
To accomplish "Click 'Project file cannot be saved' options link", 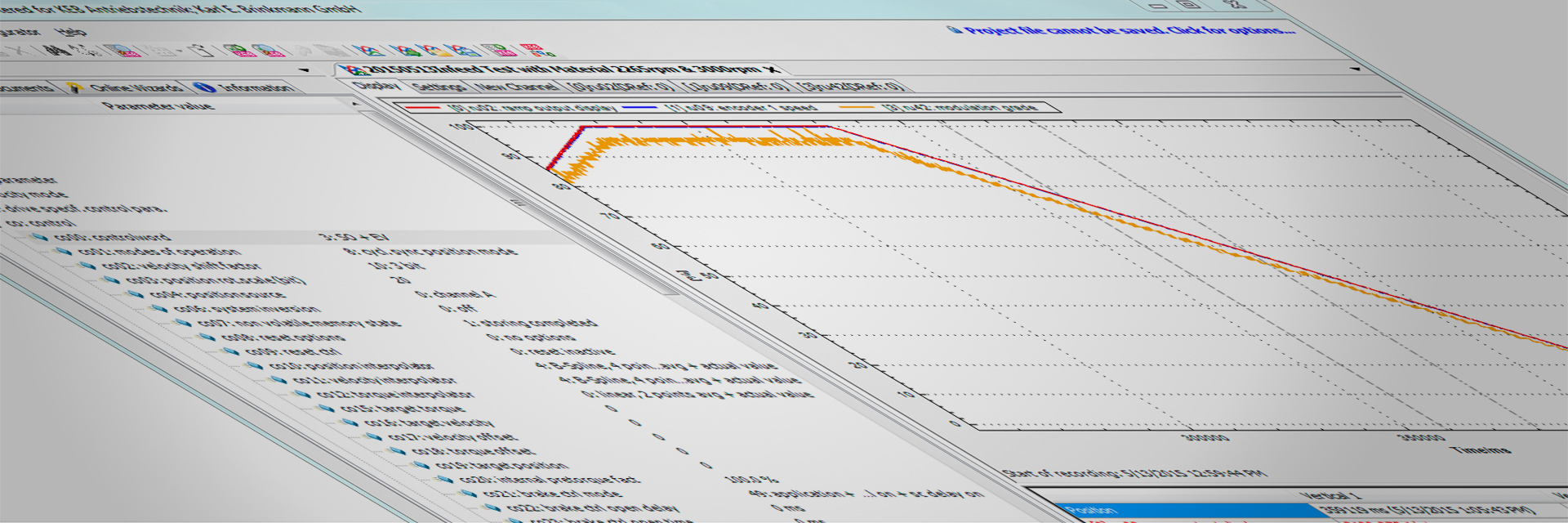I will [x=1129, y=30].
